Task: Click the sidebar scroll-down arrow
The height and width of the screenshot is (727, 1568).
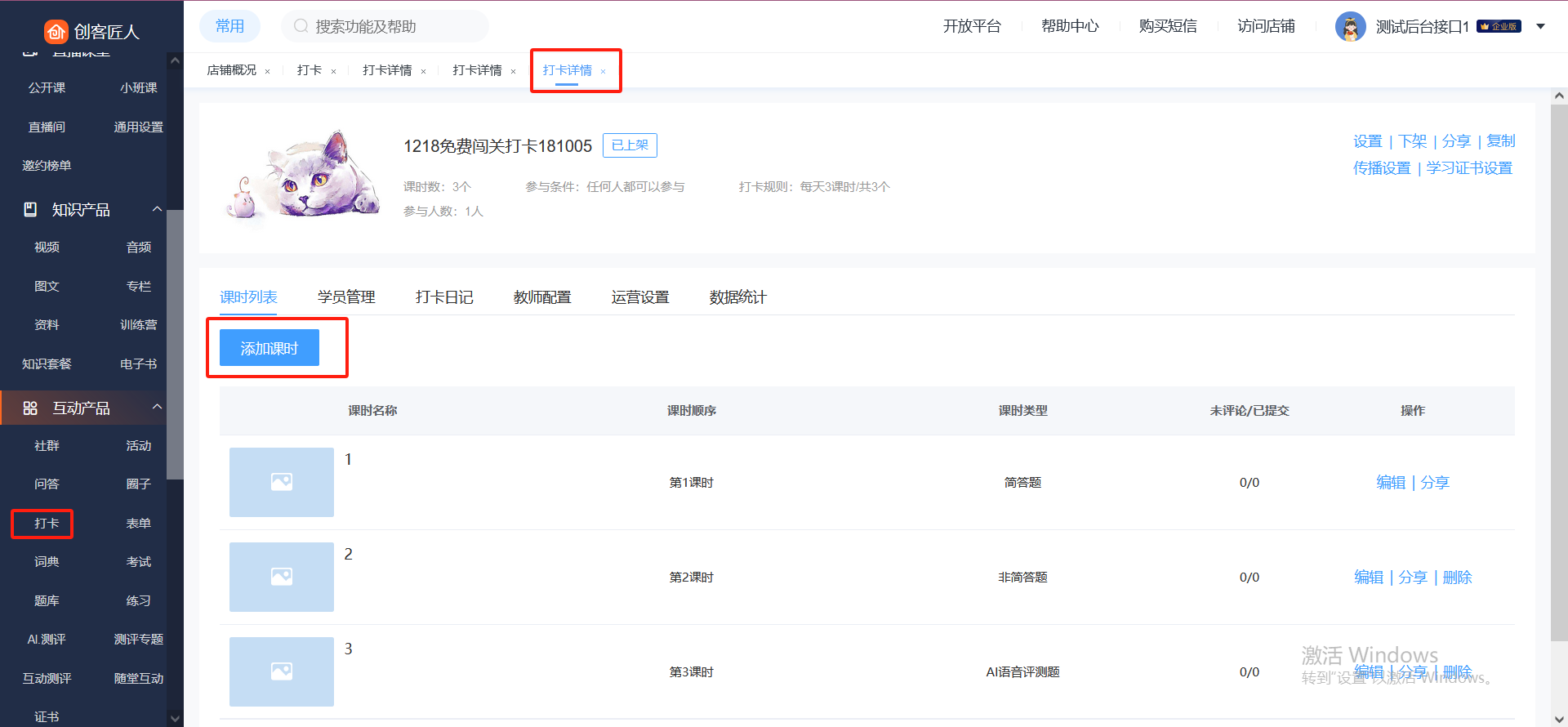Action: 175,718
